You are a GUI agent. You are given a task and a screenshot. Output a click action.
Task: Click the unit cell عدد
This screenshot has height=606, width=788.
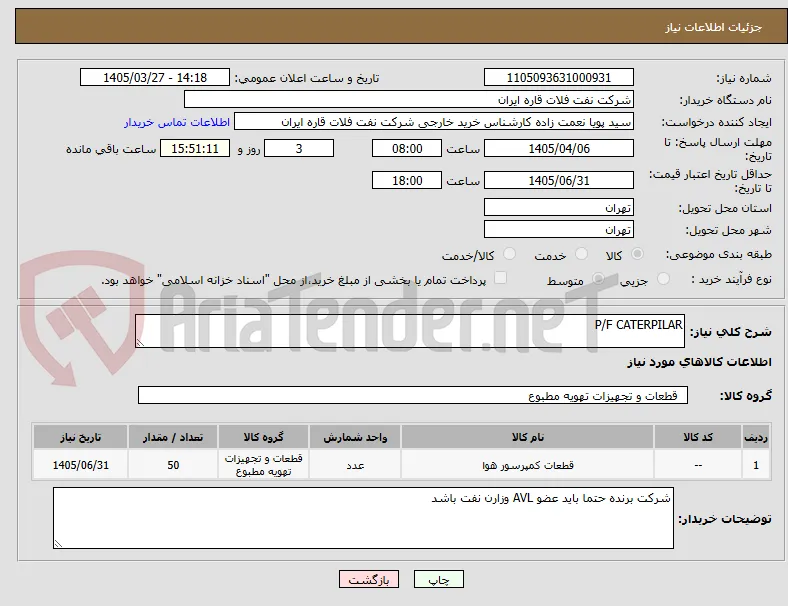coord(355,465)
